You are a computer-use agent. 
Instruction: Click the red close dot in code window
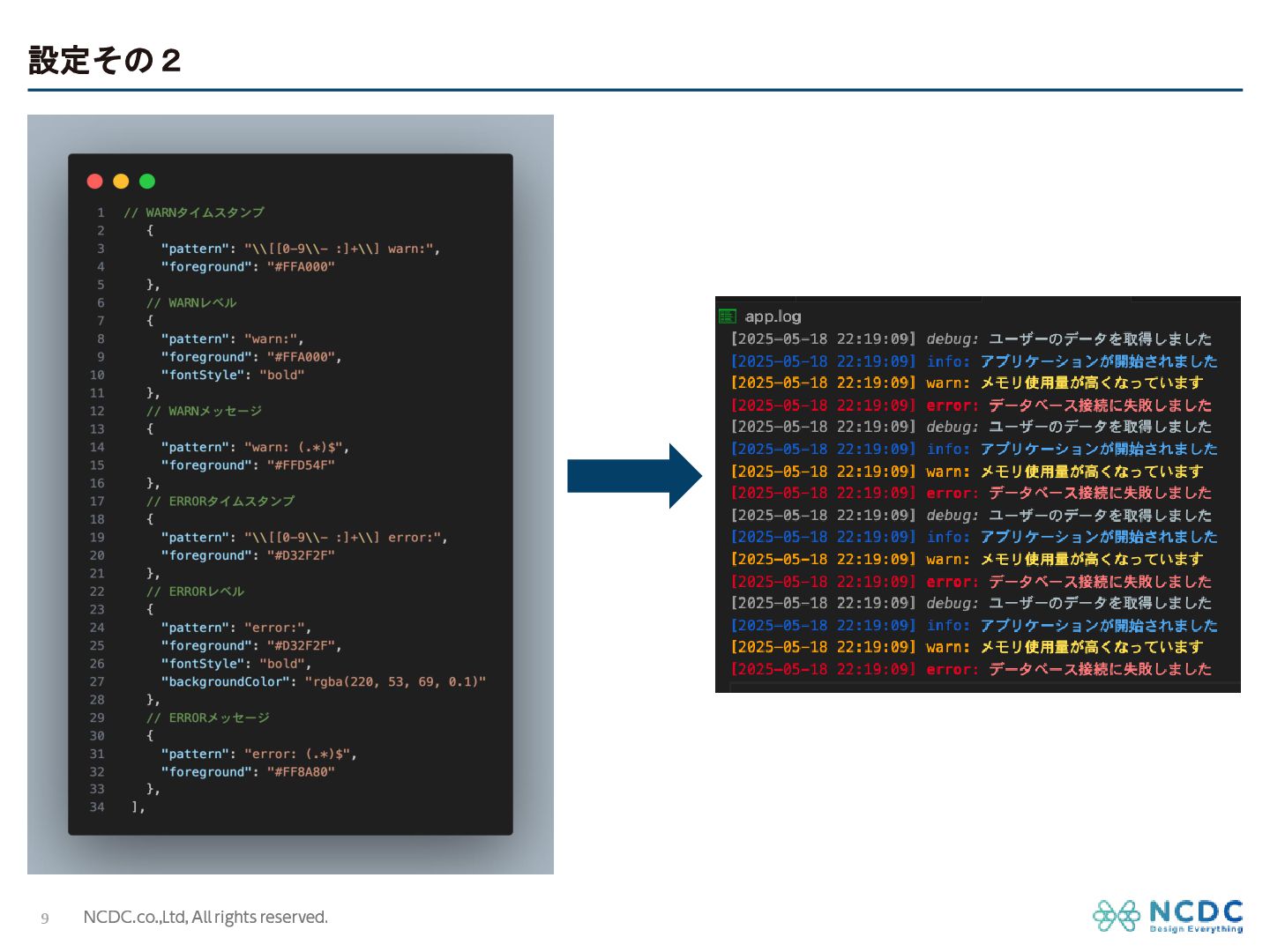(x=95, y=182)
